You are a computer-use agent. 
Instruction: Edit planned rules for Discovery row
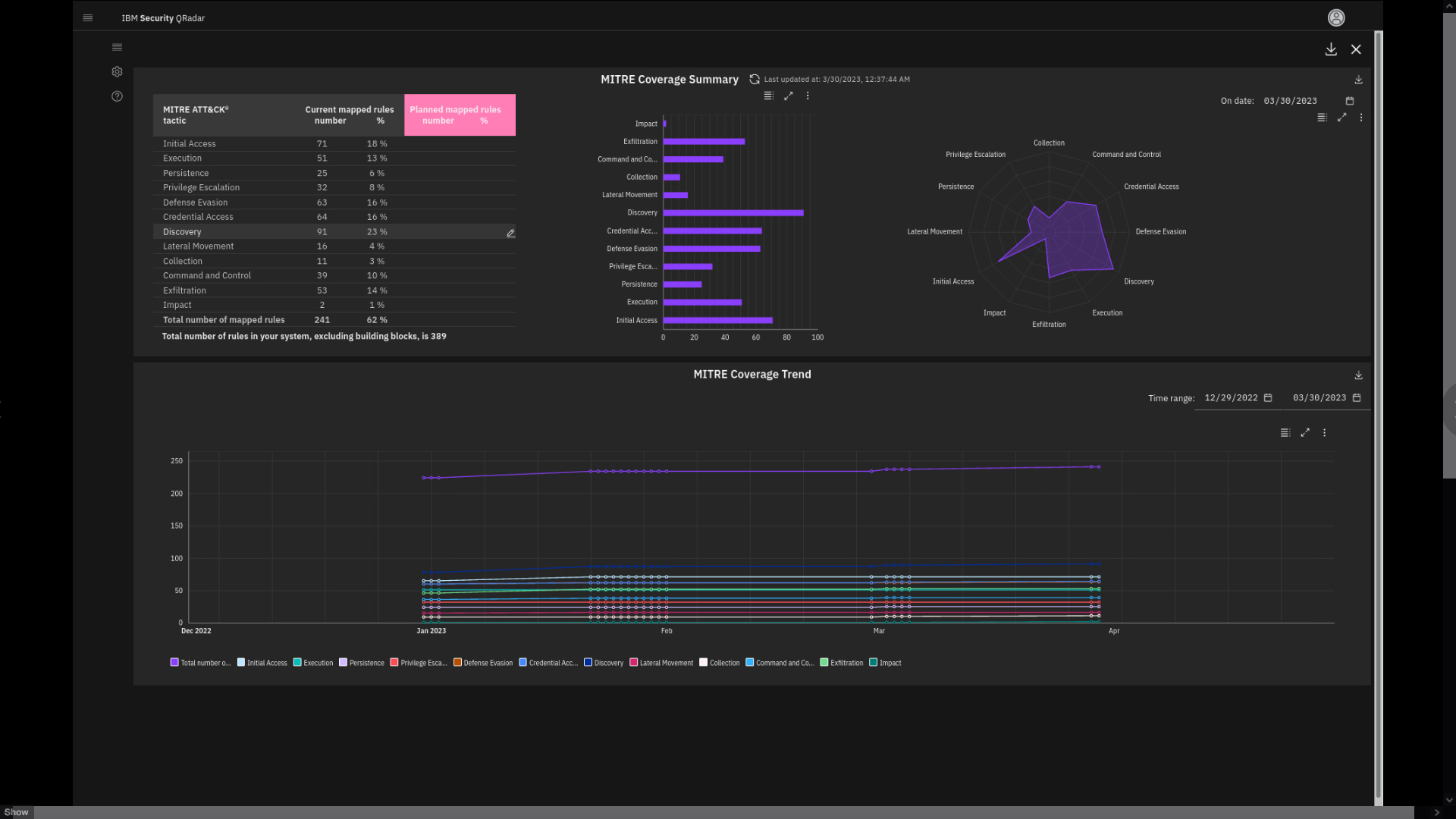(510, 233)
